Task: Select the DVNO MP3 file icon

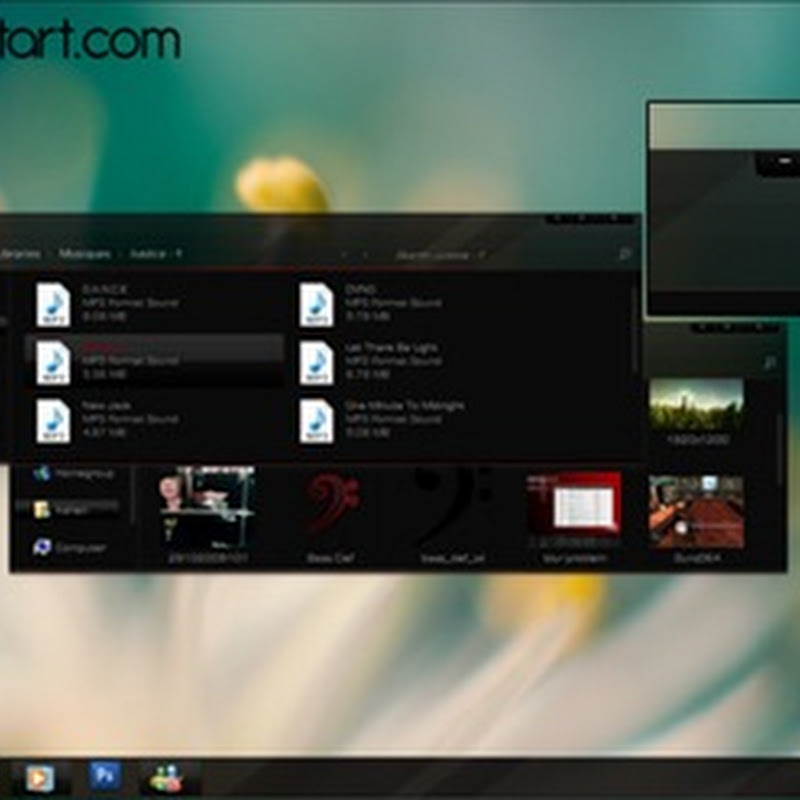Action: pyautogui.click(x=316, y=304)
